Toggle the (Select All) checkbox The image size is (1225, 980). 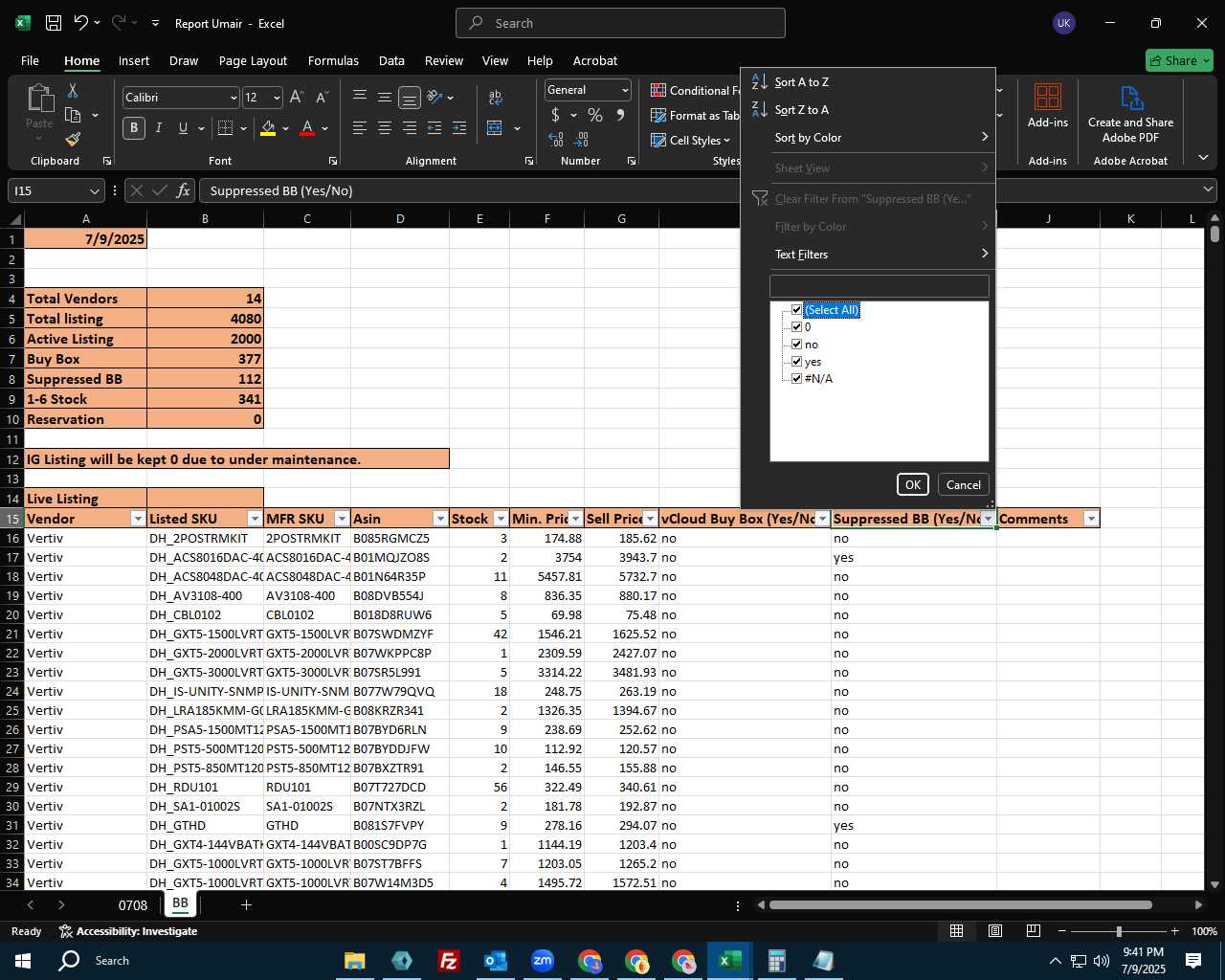point(796,310)
